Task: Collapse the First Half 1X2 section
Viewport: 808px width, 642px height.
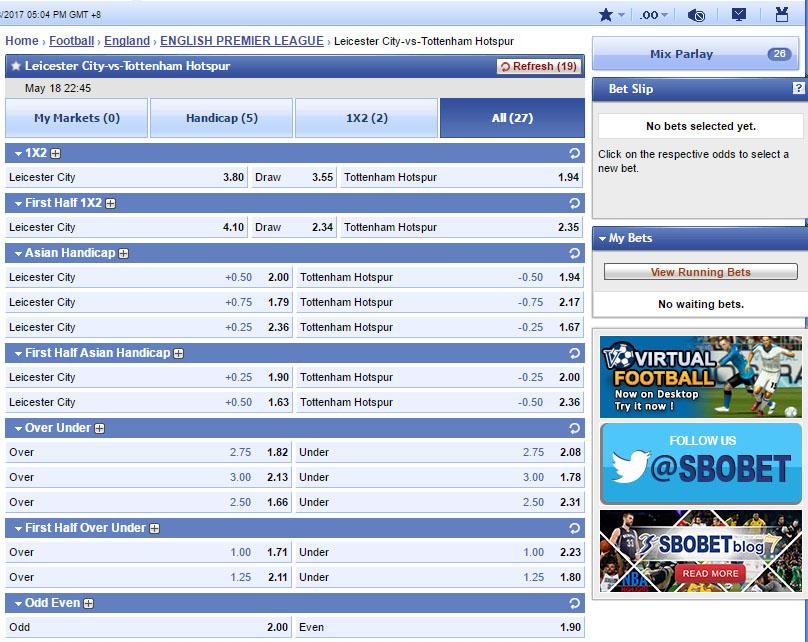Action: click(x=18, y=204)
